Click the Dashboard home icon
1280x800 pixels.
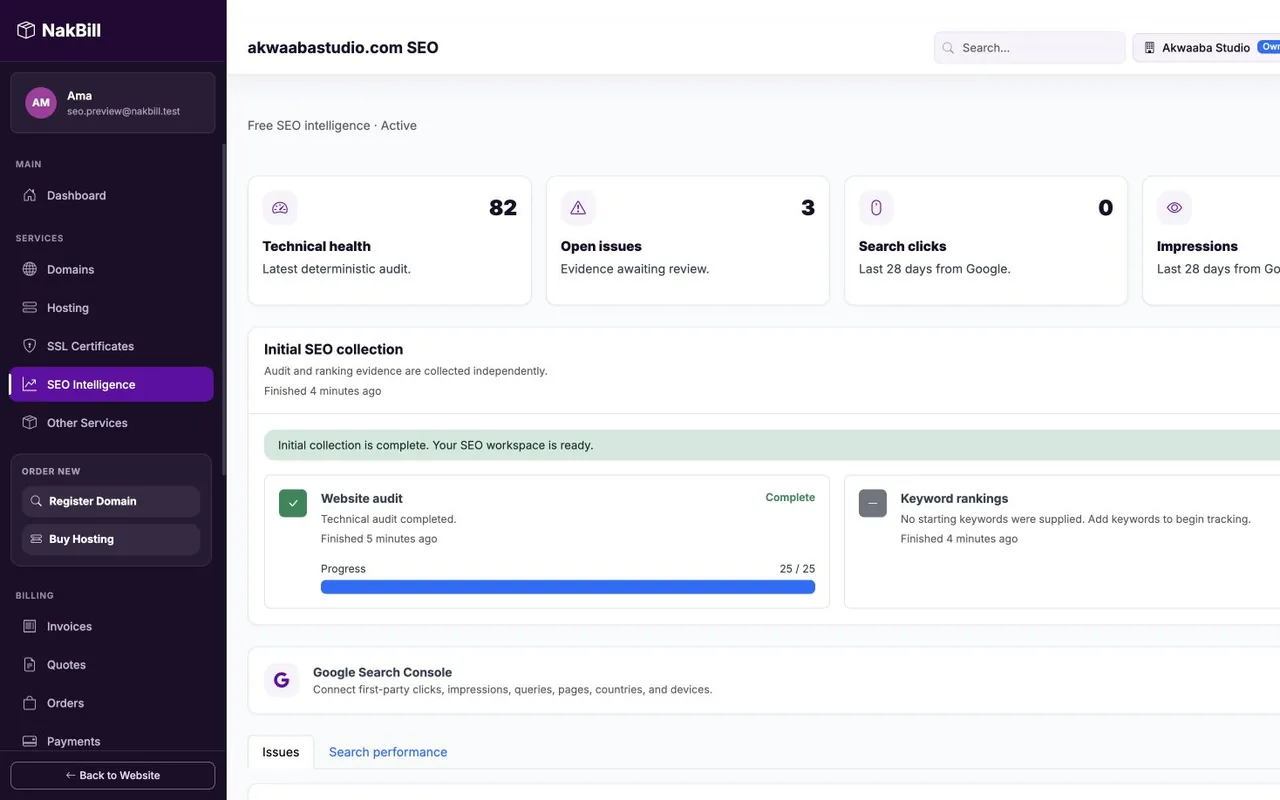coord(30,195)
